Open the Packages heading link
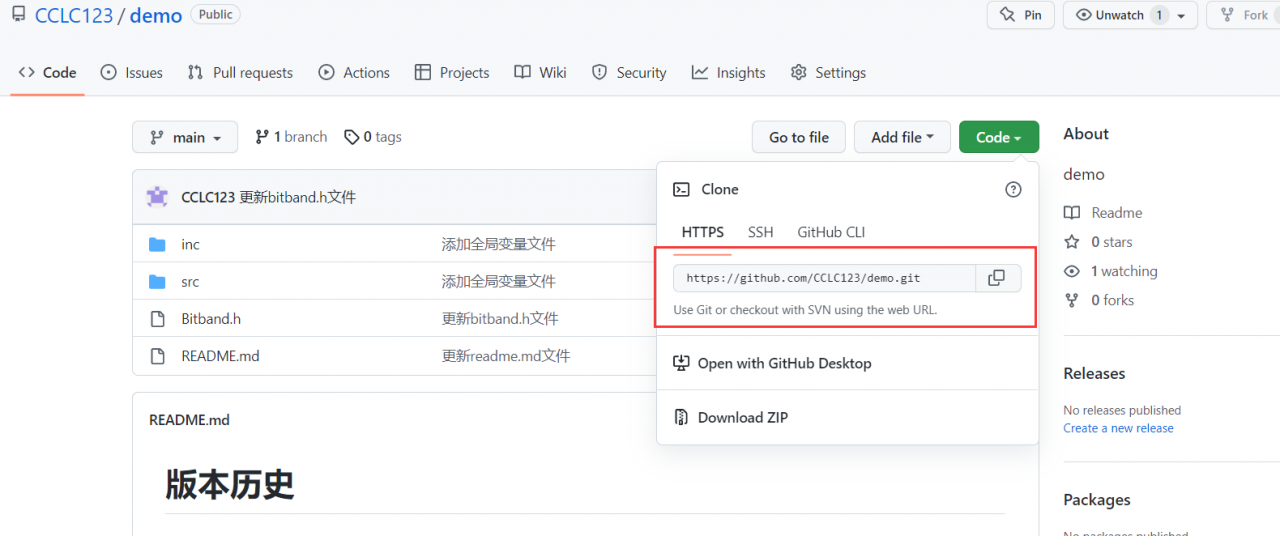Screen dimensions: 1280x536 coord(1097,500)
